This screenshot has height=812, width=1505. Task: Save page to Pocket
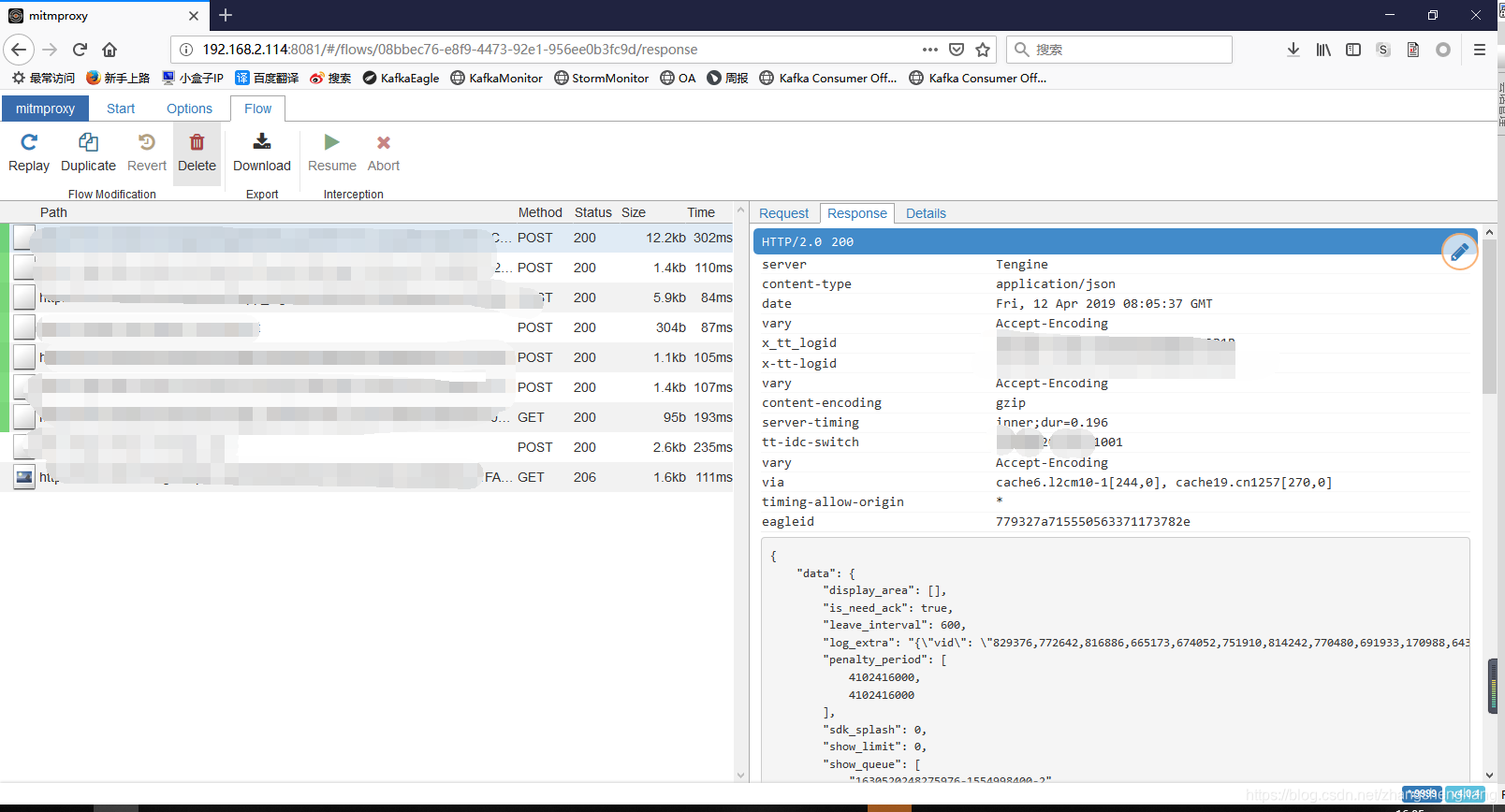[x=957, y=50]
